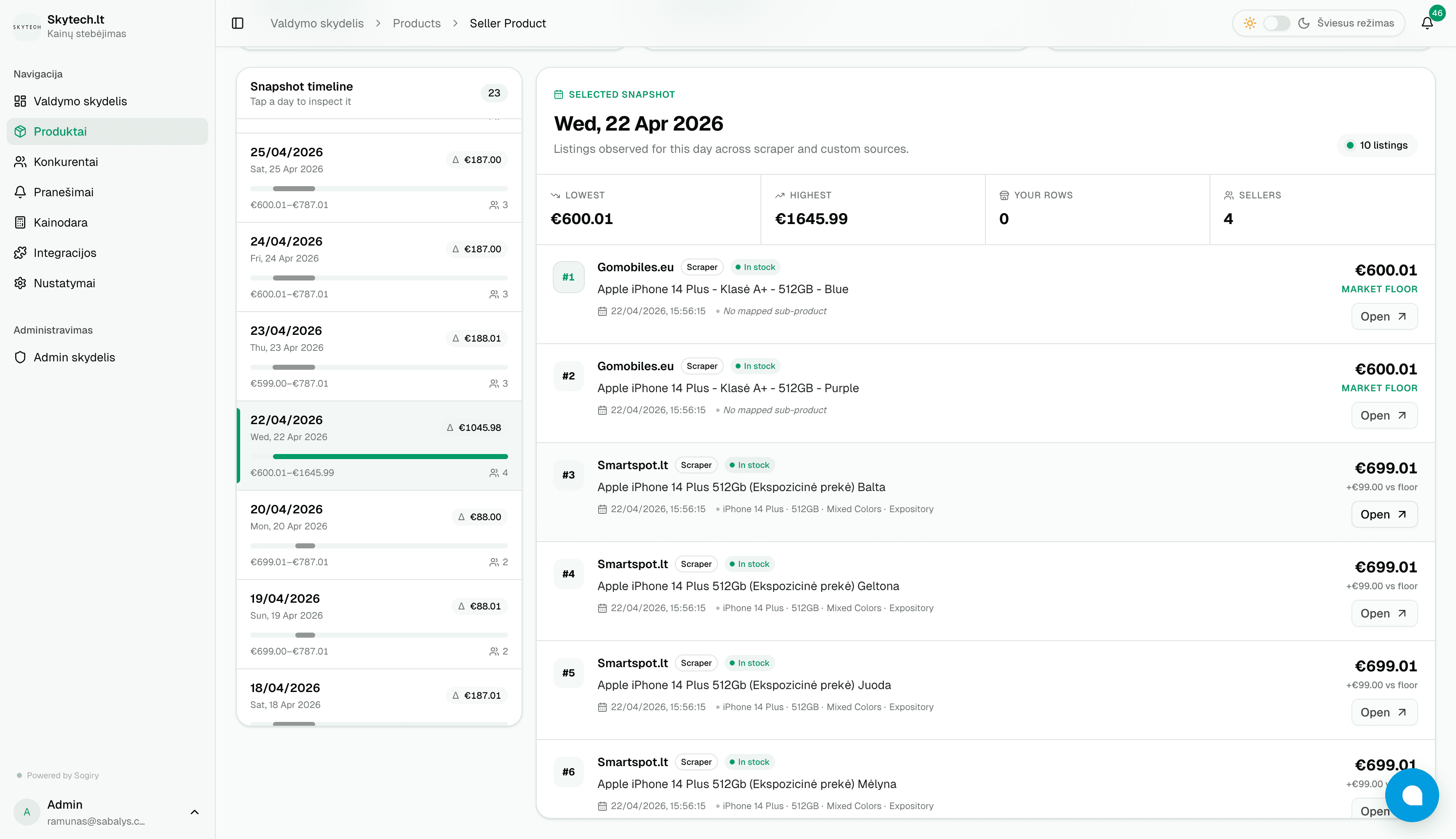Click the Konkurentai people icon
Screen dimensions: 1456x839
pos(20,162)
